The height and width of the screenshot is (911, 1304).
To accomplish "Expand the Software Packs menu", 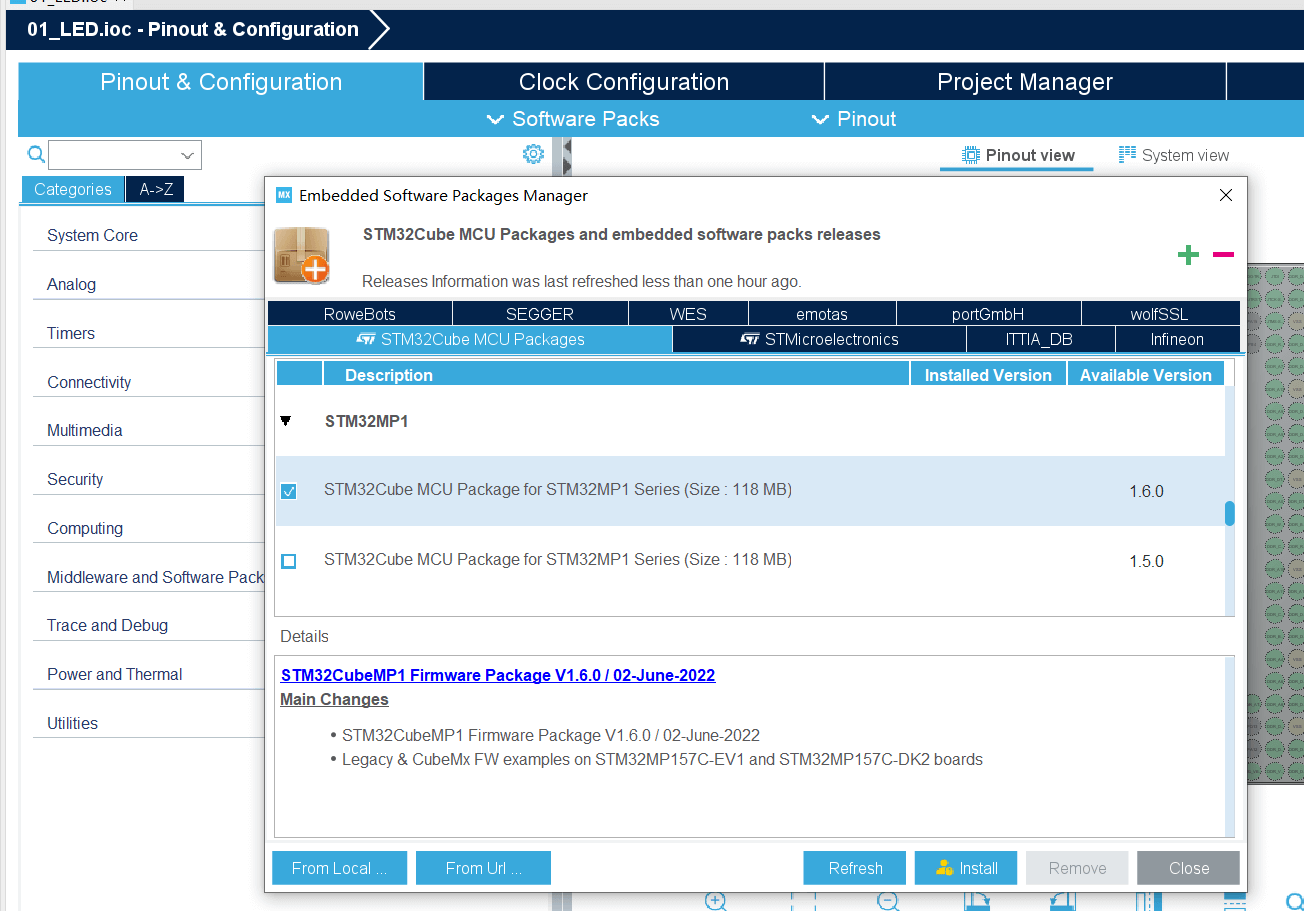I will coord(573,119).
